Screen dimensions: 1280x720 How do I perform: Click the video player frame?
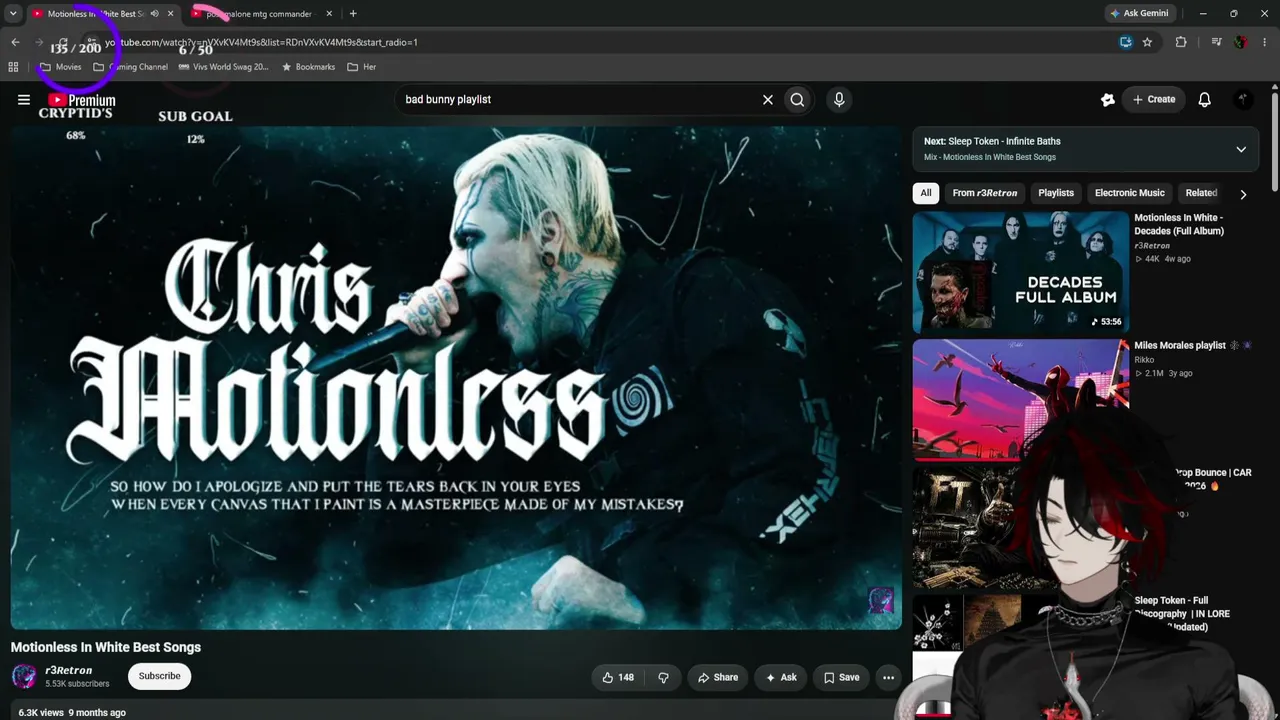[456, 378]
